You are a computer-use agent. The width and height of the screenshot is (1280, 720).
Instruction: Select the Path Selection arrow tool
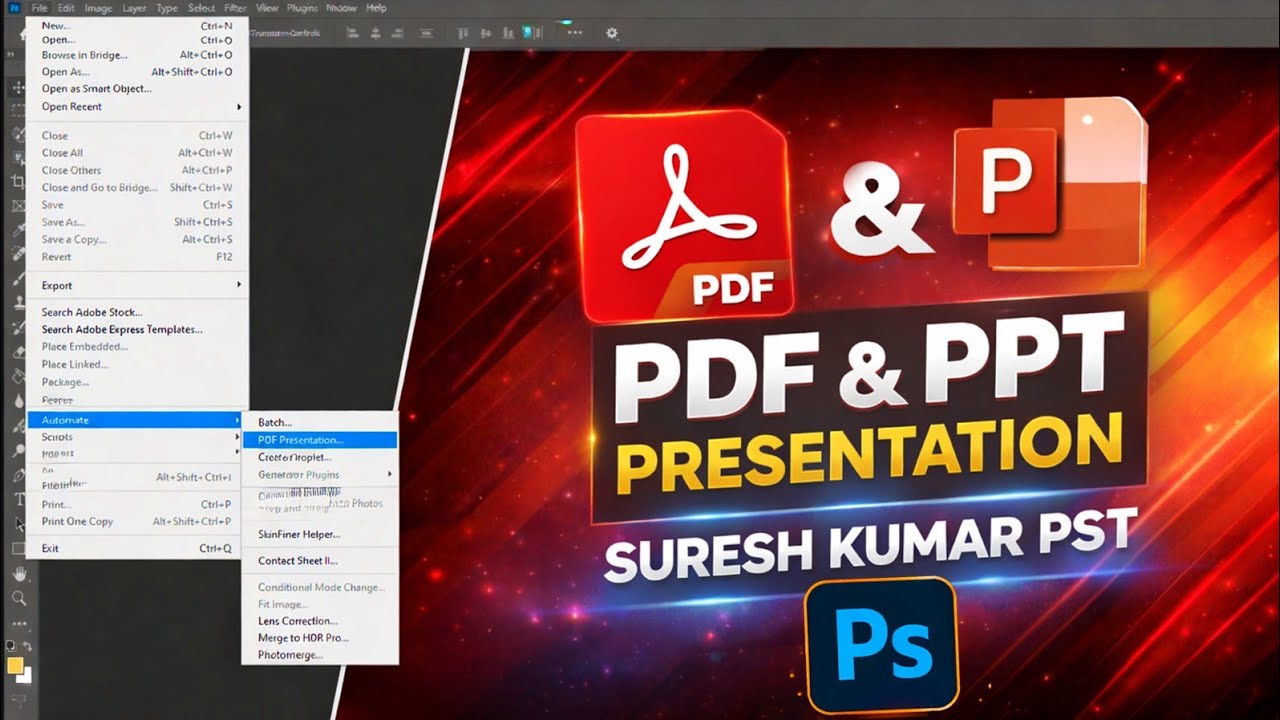[19, 524]
